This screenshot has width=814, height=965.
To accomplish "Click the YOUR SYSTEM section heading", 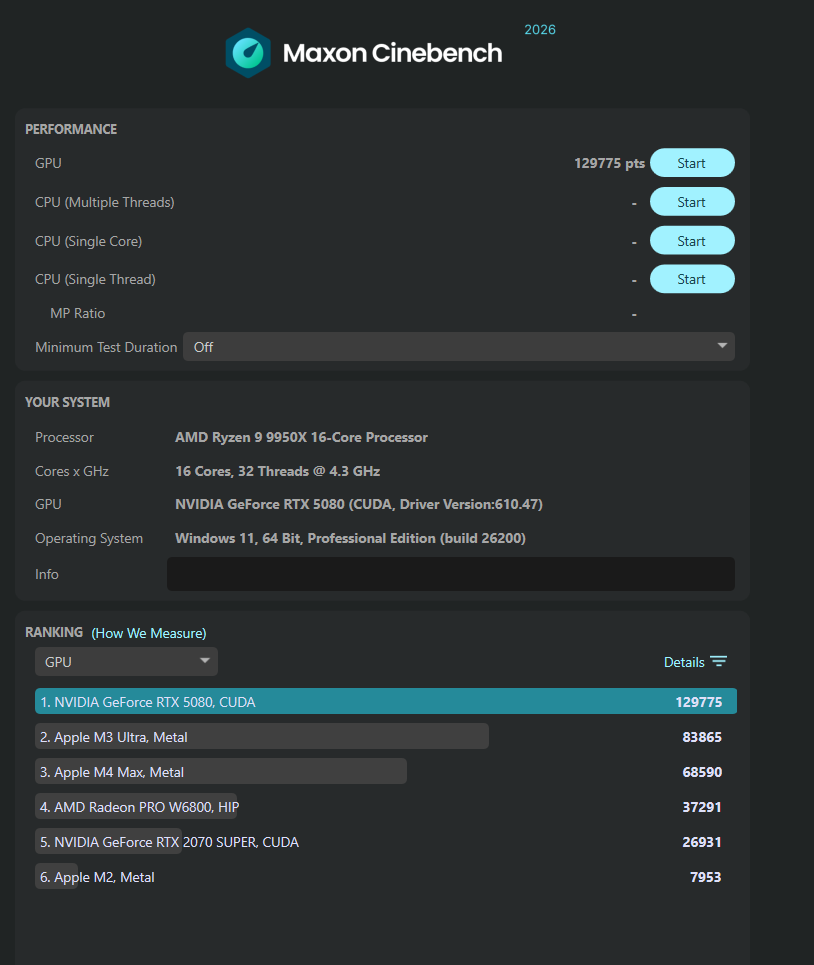I will tap(67, 402).
